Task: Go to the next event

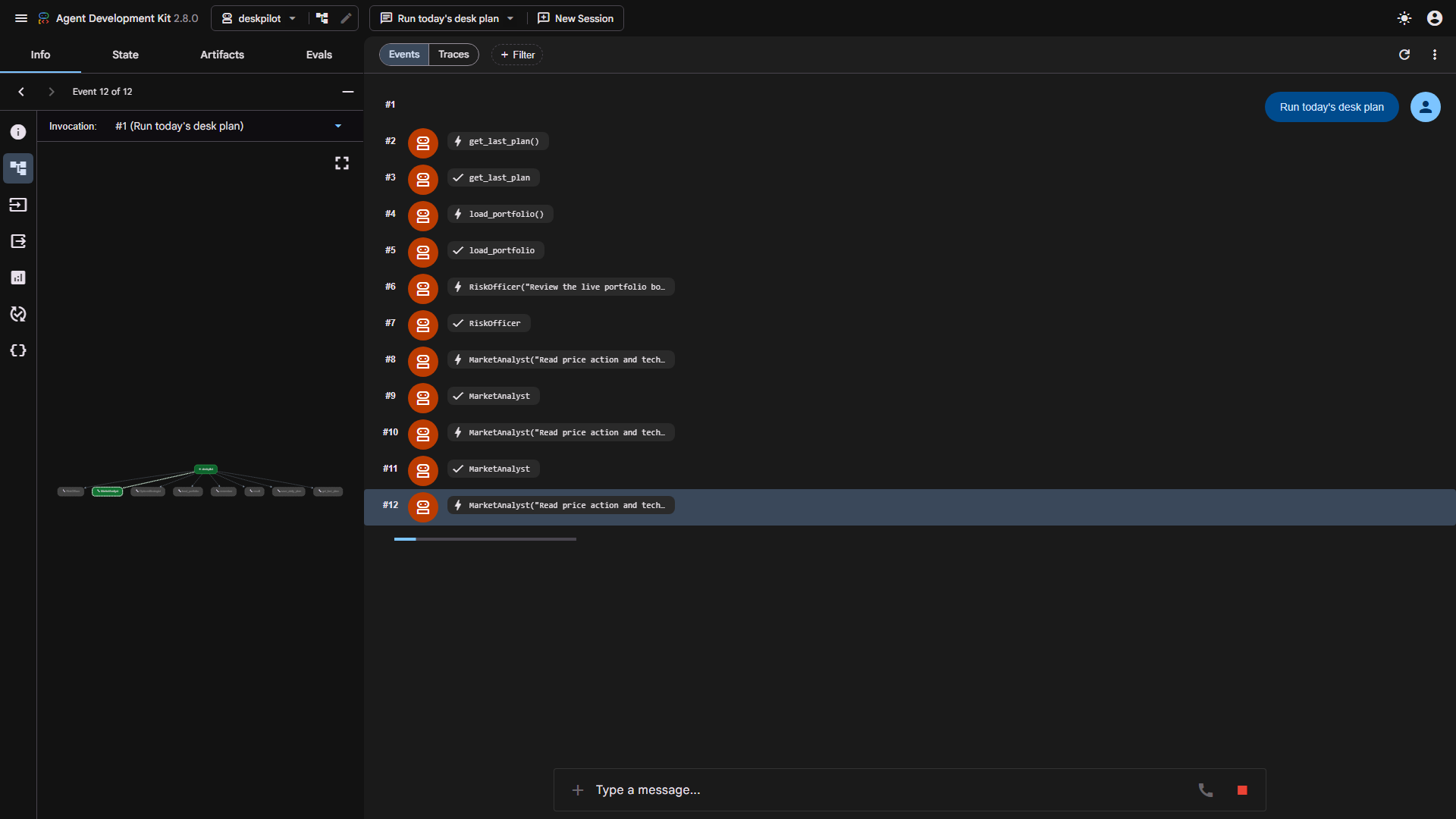Action: click(x=52, y=92)
